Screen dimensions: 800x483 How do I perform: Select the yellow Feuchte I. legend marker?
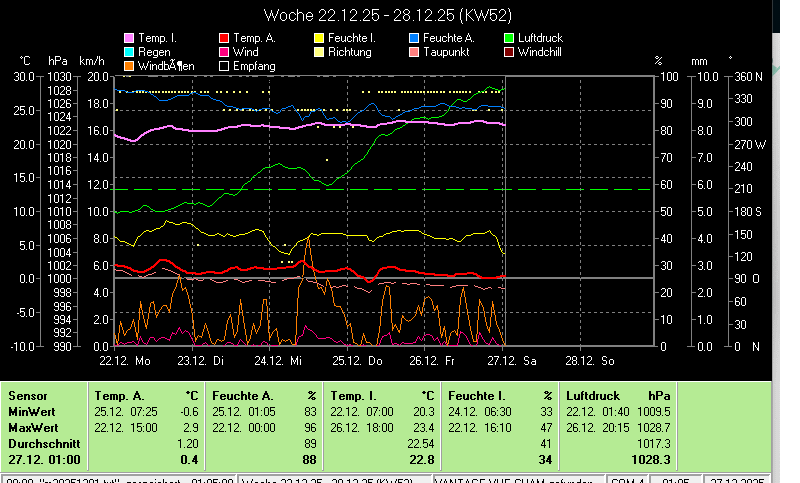(x=319, y=38)
